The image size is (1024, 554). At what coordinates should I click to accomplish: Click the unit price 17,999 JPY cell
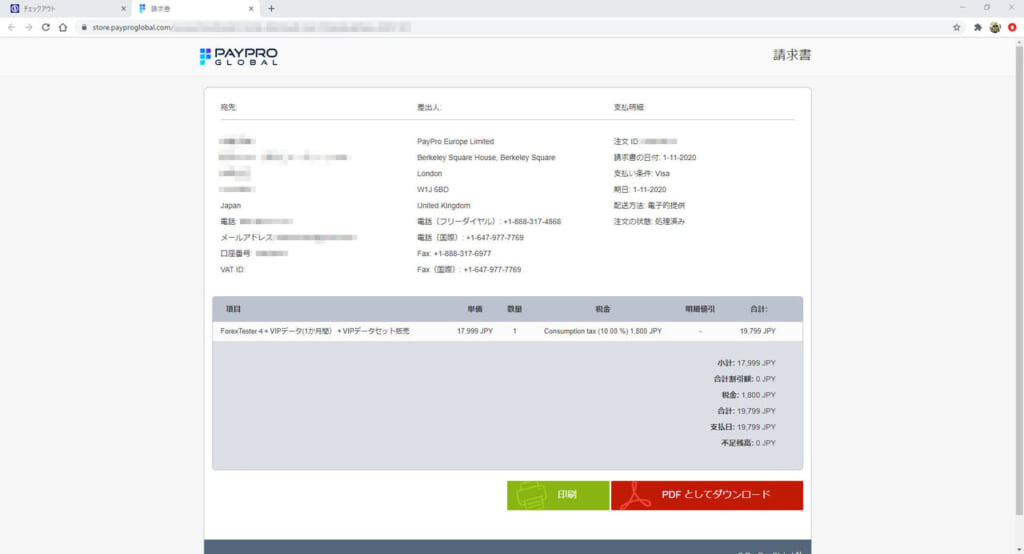coord(475,331)
